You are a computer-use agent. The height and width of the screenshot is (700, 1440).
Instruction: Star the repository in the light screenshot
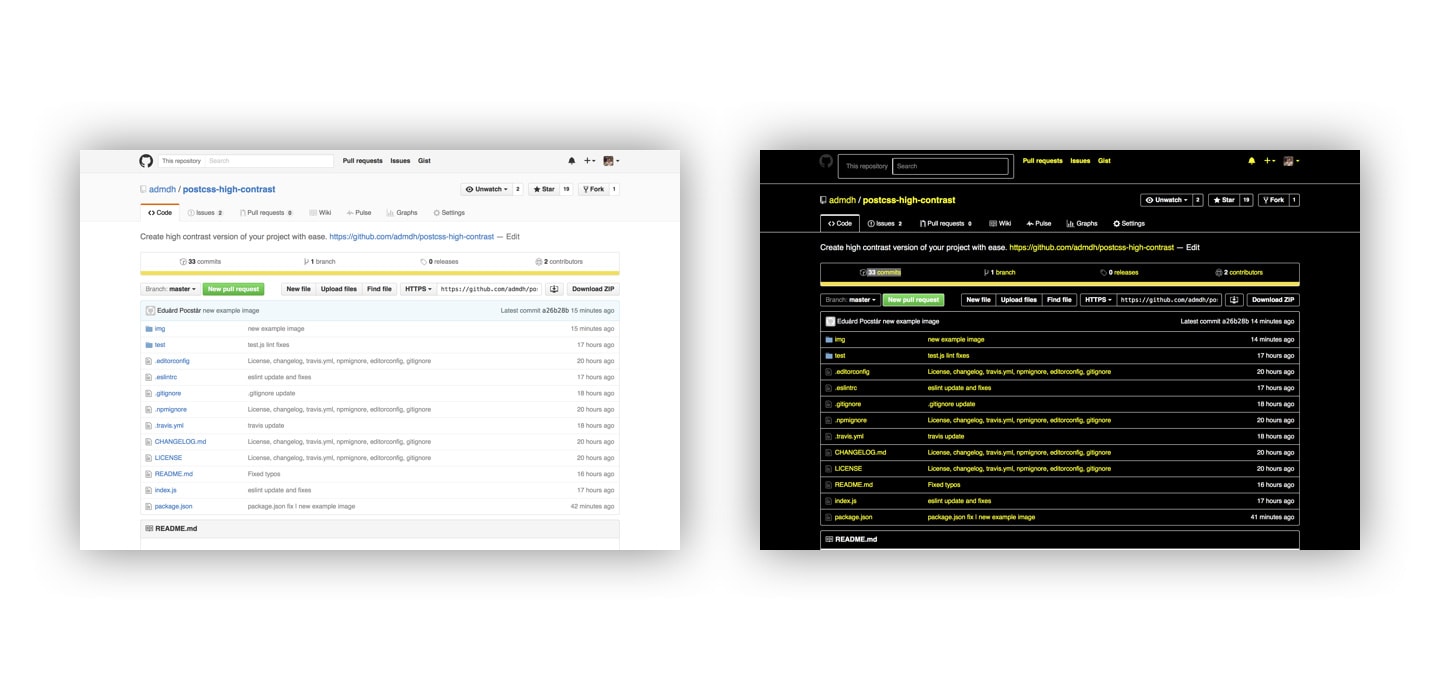click(543, 189)
